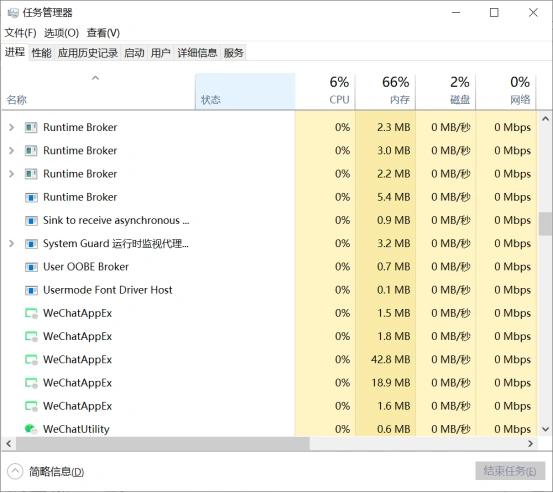Select the User OOBE Broker icon
Image resolution: width=553 pixels, height=493 pixels.
(x=31, y=267)
